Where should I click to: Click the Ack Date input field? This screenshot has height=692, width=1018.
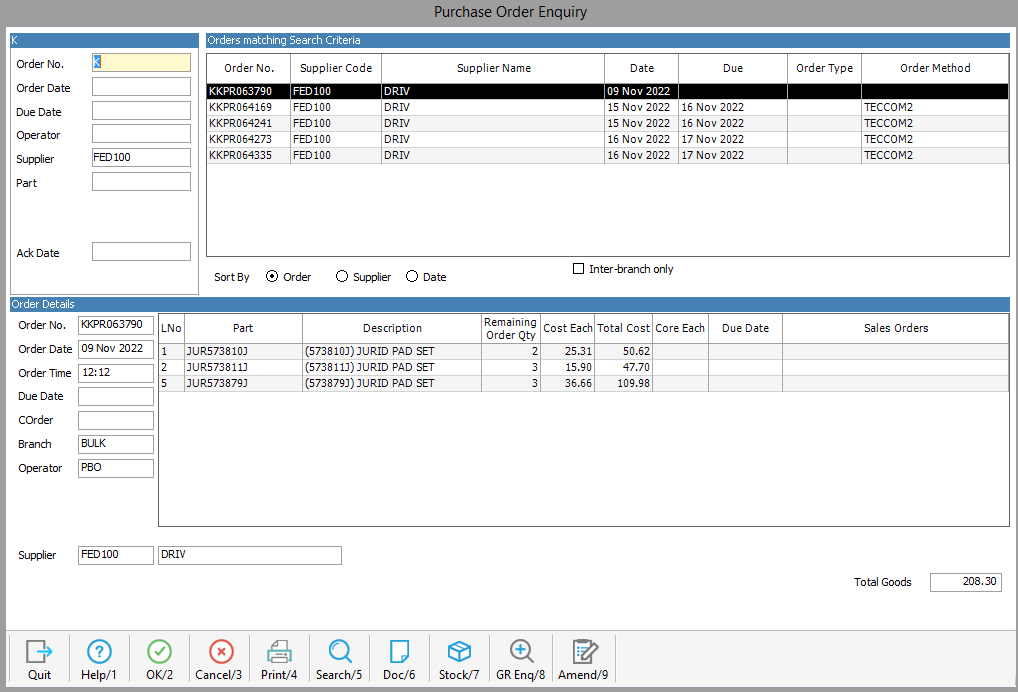(141, 252)
